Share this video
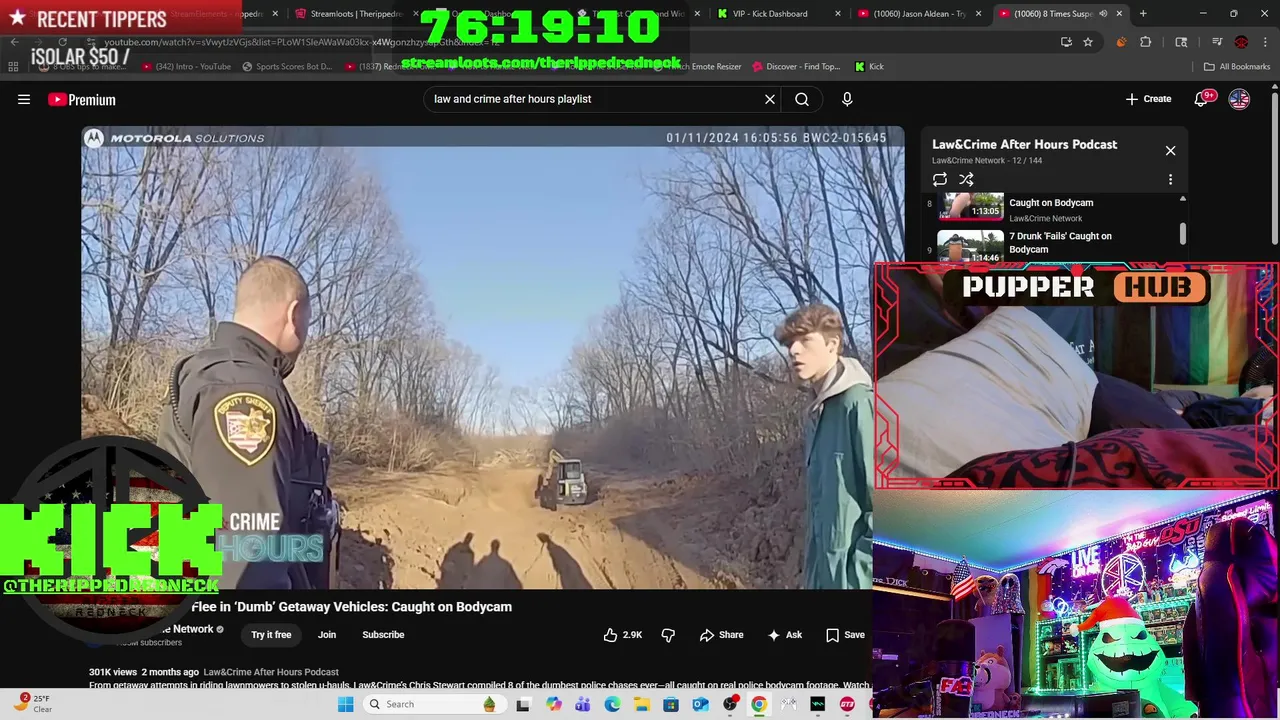This screenshot has width=1280, height=720. 721,635
